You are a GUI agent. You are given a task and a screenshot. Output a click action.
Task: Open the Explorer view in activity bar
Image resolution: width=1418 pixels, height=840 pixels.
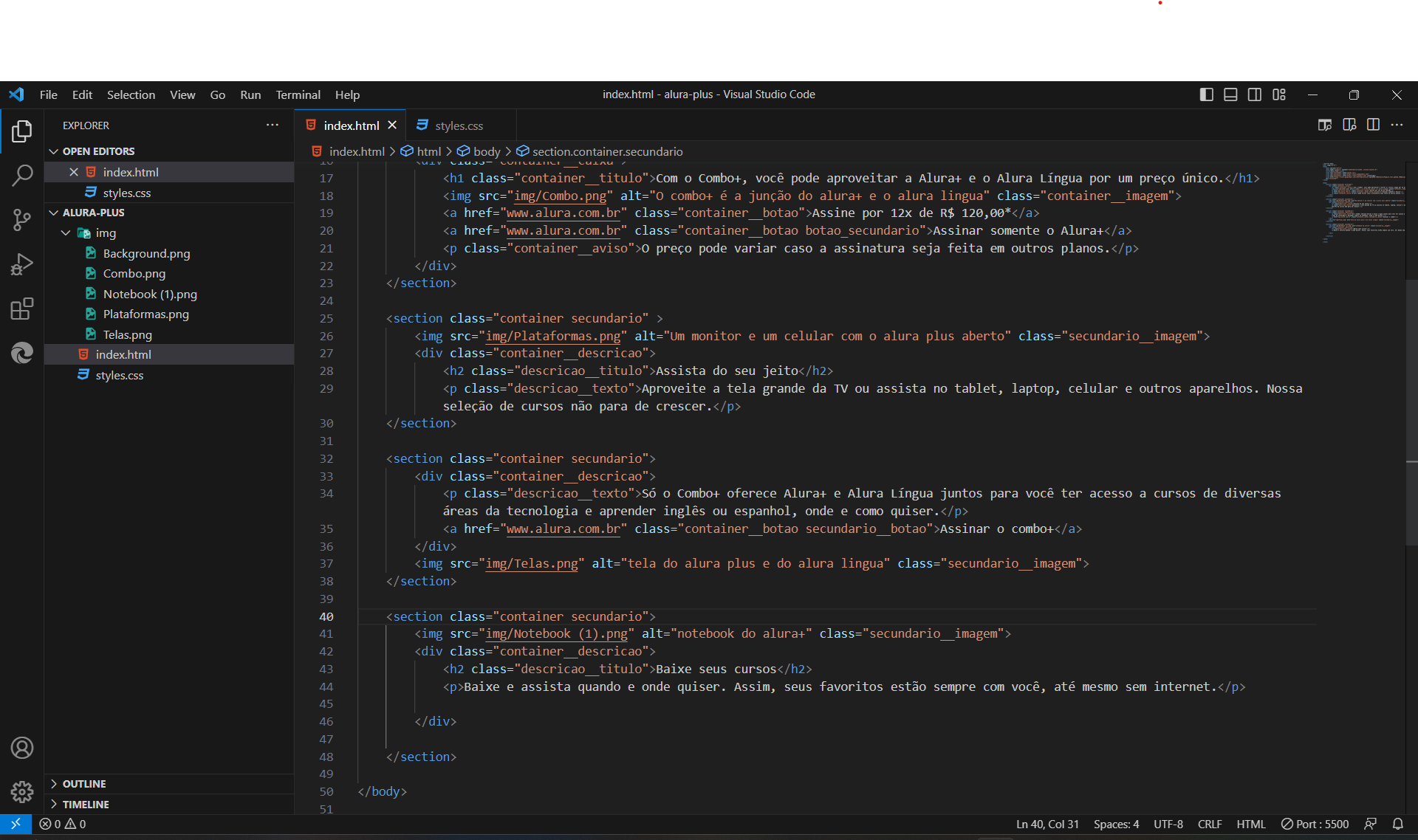(x=22, y=131)
